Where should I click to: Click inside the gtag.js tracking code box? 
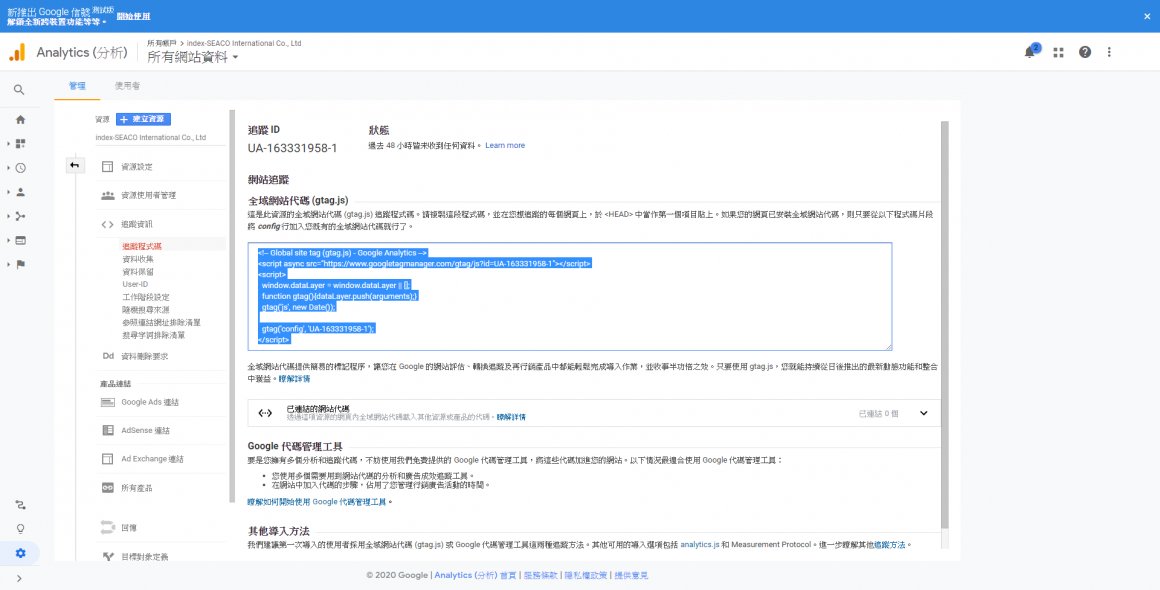pos(570,296)
